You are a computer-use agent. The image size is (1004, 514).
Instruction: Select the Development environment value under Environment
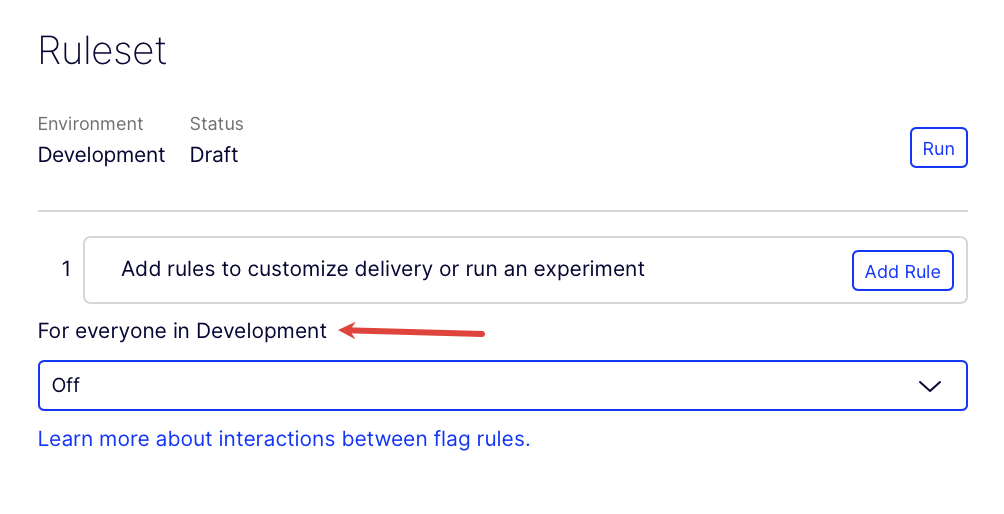(x=101, y=155)
